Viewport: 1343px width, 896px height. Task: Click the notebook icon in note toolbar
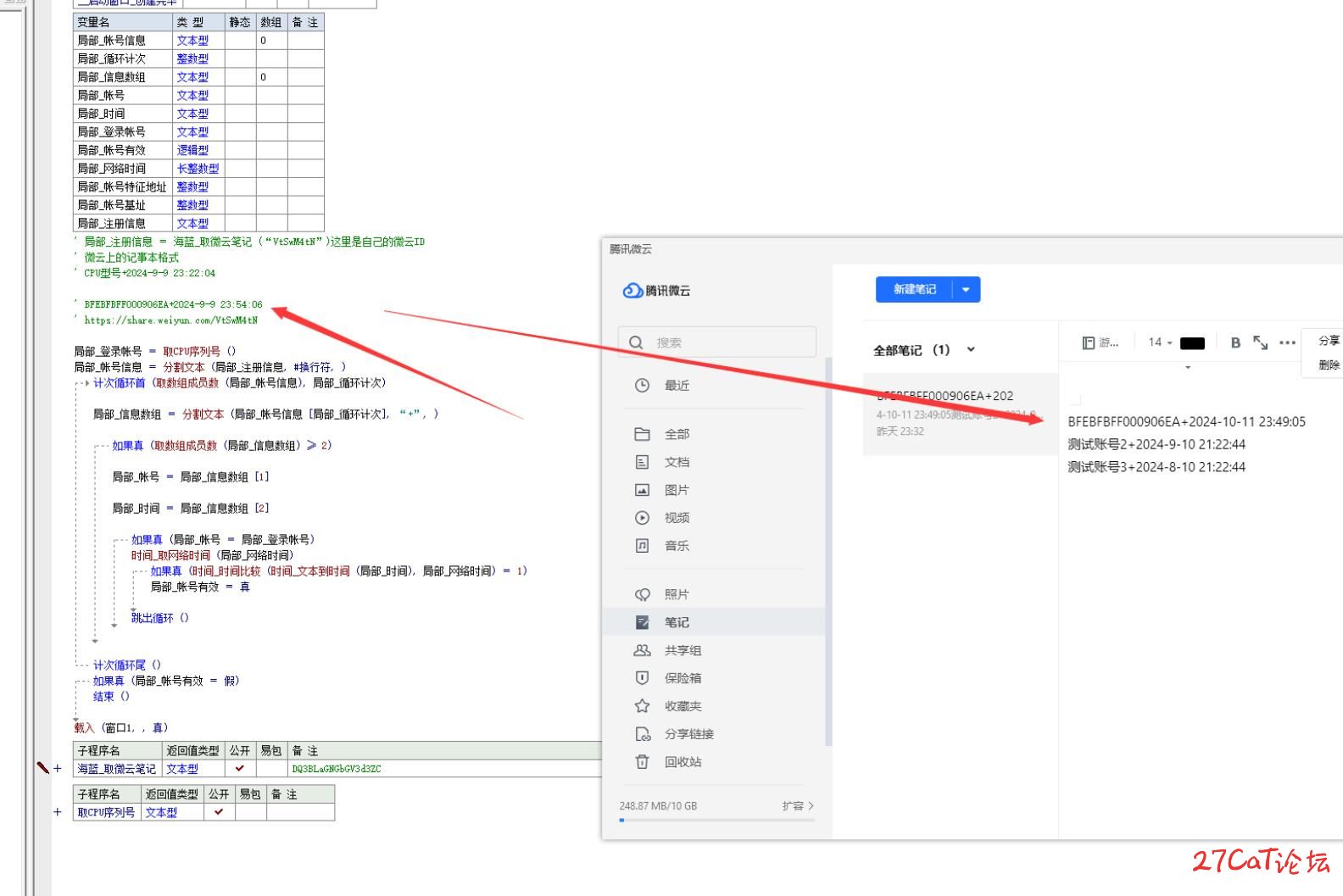tap(1089, 342)
